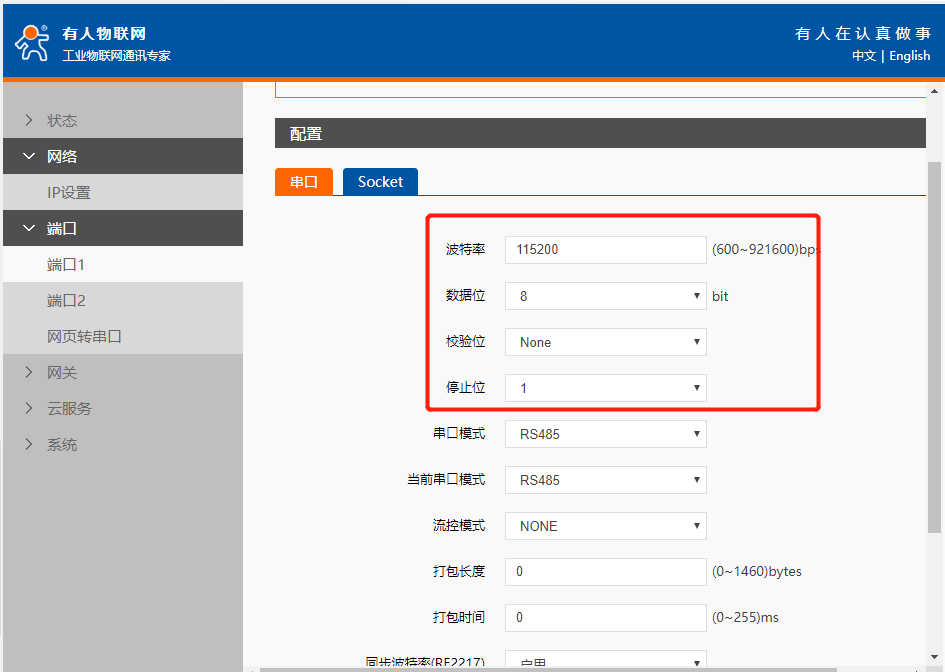This screenshot has height=672, width=945.
Task: Open the 网页转串口 page
Action: coord(84,337)
